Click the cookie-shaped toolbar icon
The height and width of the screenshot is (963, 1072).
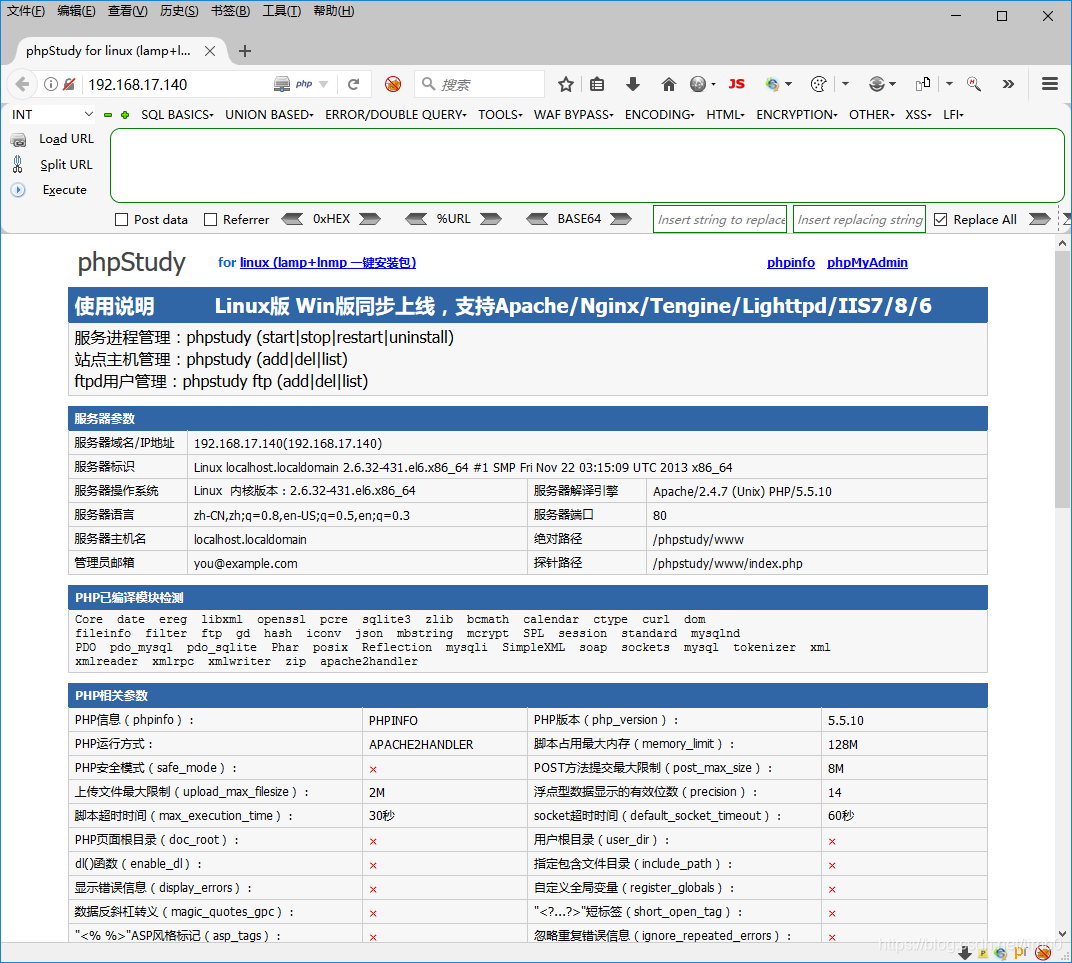coord(818,84)
